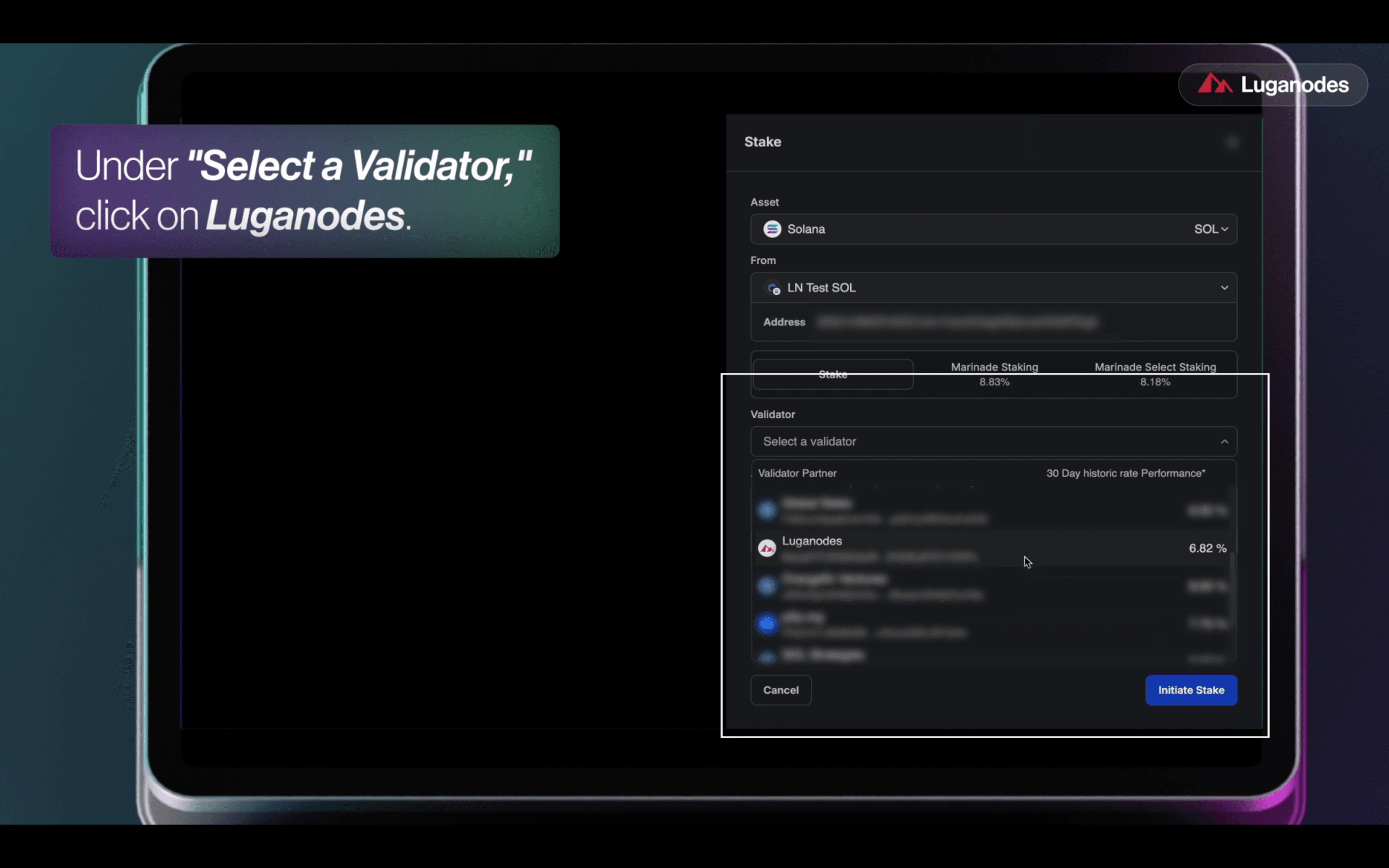The height and width of the screenshot is (868, 1389).
Task: Close the Stake dialog with the X
Action: pos(1232,142)
